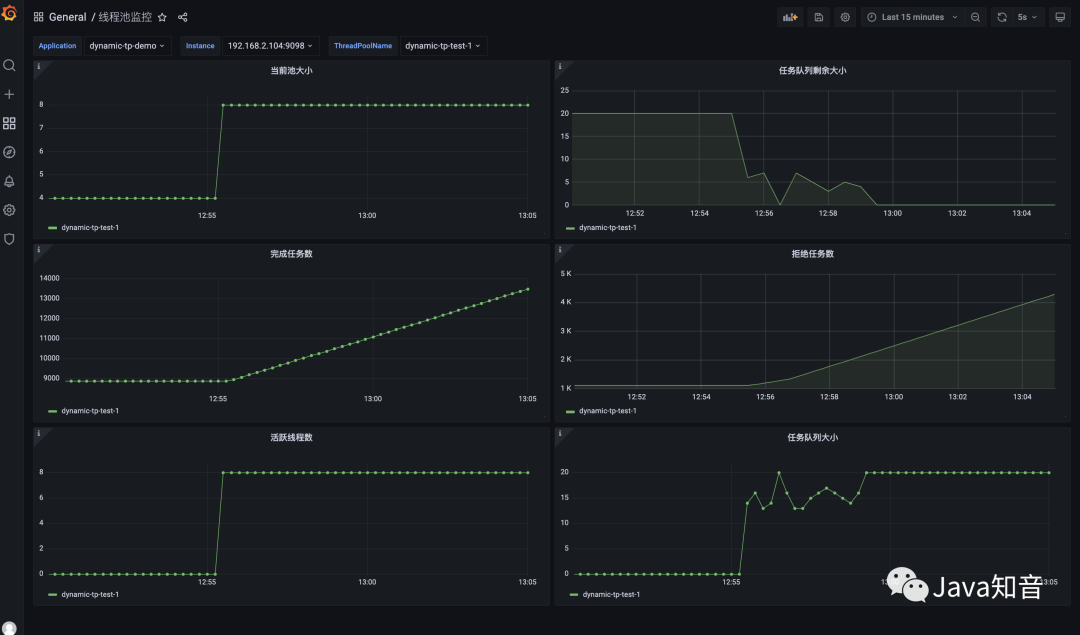Open the 5s refresh interval dropdown
The image size is (1080, 635).
[x=1028, y=17]
